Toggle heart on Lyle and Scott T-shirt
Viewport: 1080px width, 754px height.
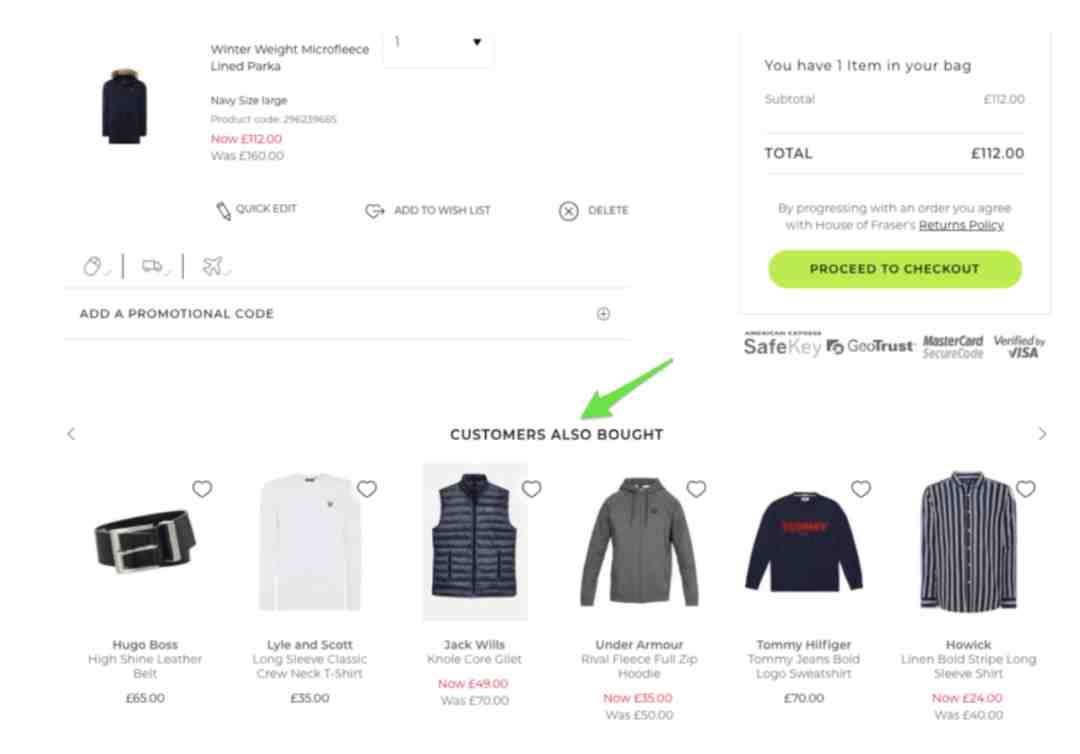click(366, 489)
